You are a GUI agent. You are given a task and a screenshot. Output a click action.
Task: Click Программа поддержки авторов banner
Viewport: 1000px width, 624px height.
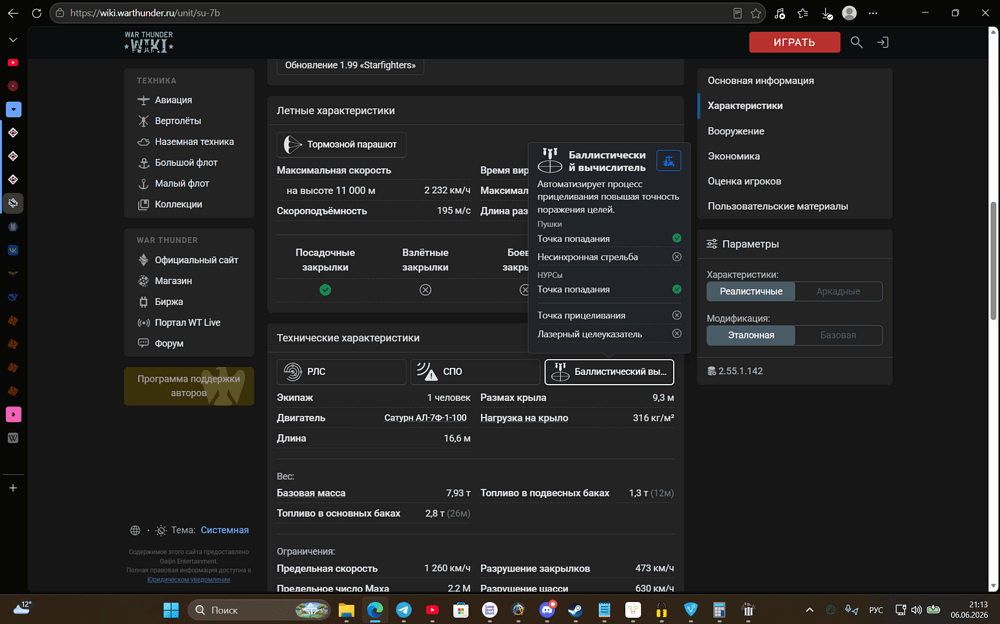(189, 386)
